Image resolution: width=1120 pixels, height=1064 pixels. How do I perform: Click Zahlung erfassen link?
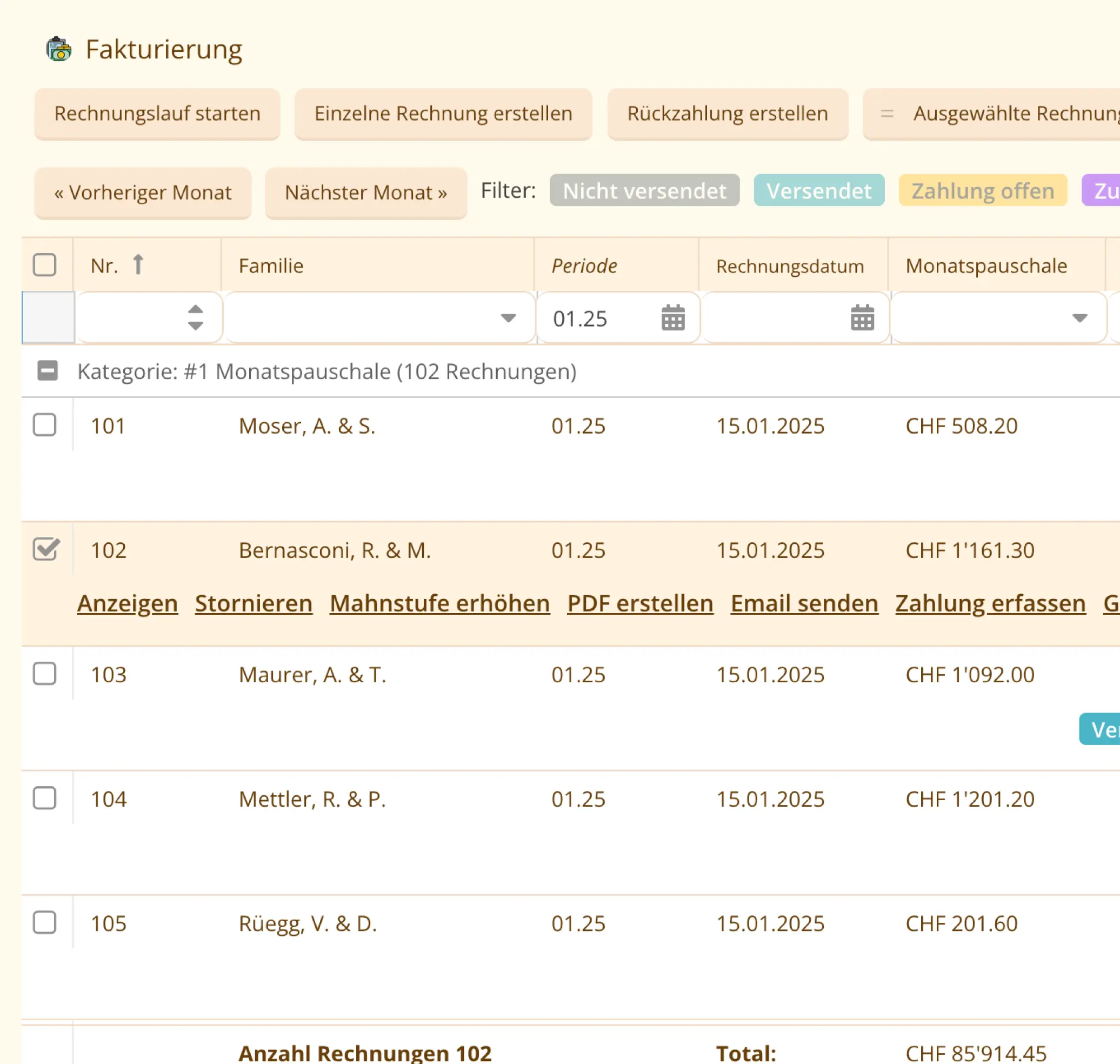[x=990, y=603]
